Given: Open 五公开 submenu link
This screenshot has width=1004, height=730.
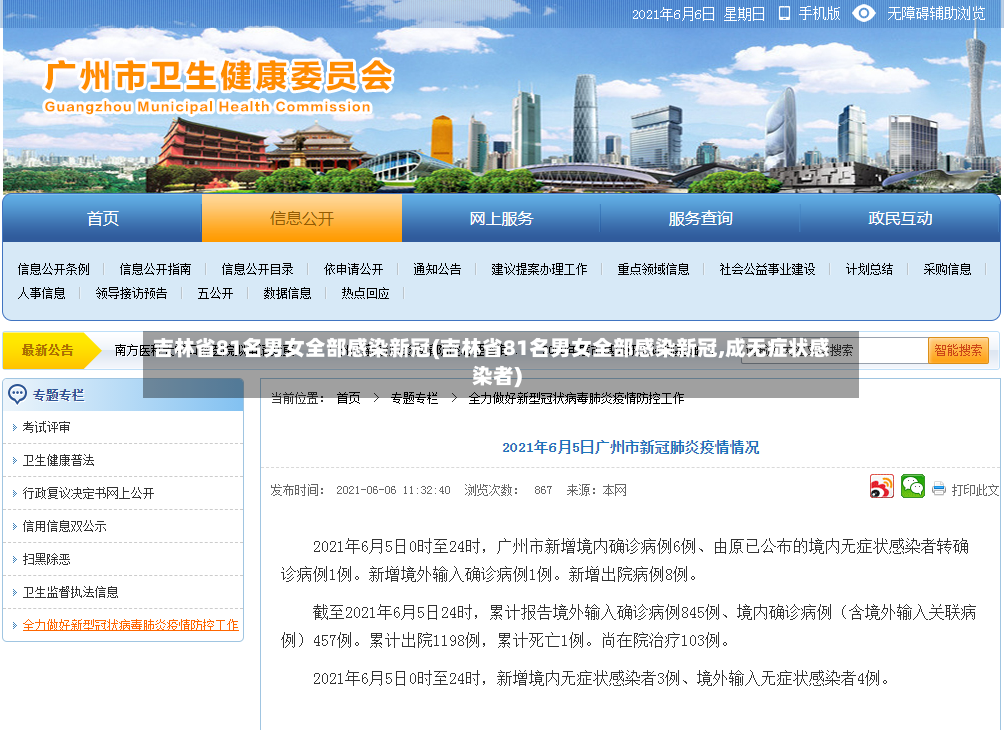Looking at the screenshot, I should pos(215,293).
